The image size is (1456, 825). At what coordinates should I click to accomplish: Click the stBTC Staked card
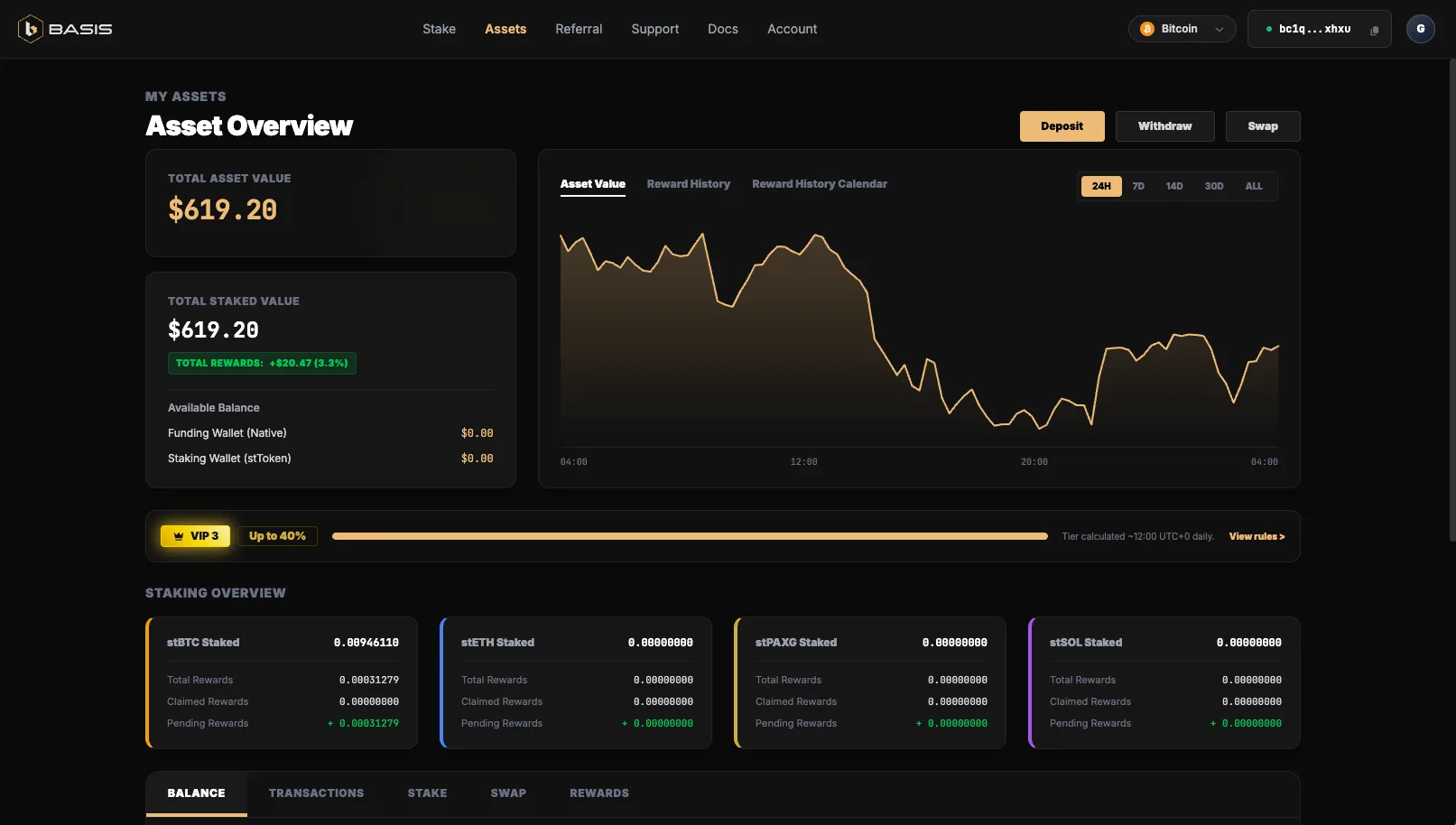tap(282, 682)
